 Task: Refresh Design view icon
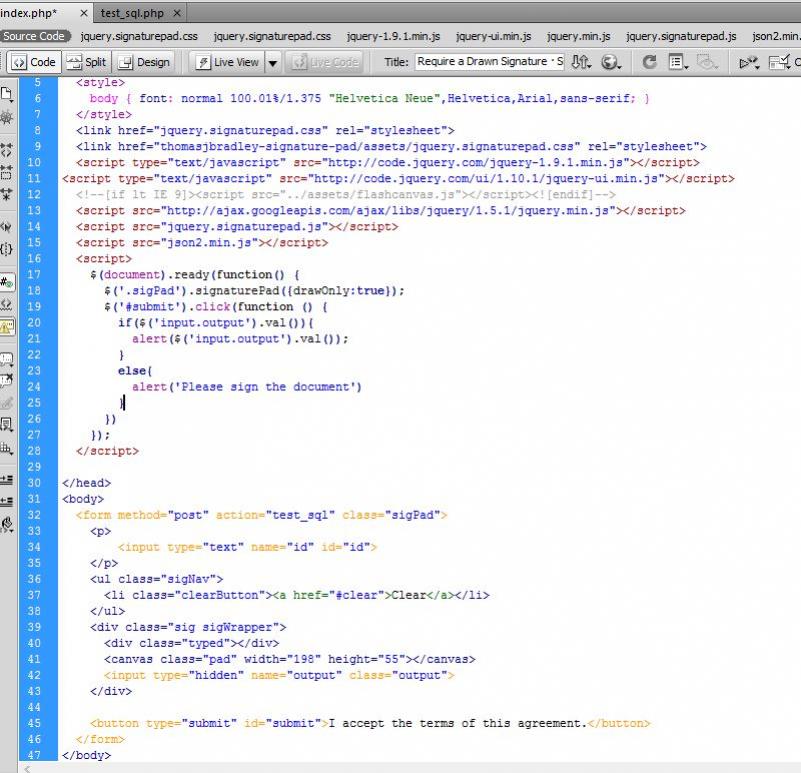(x=649, y=62)
